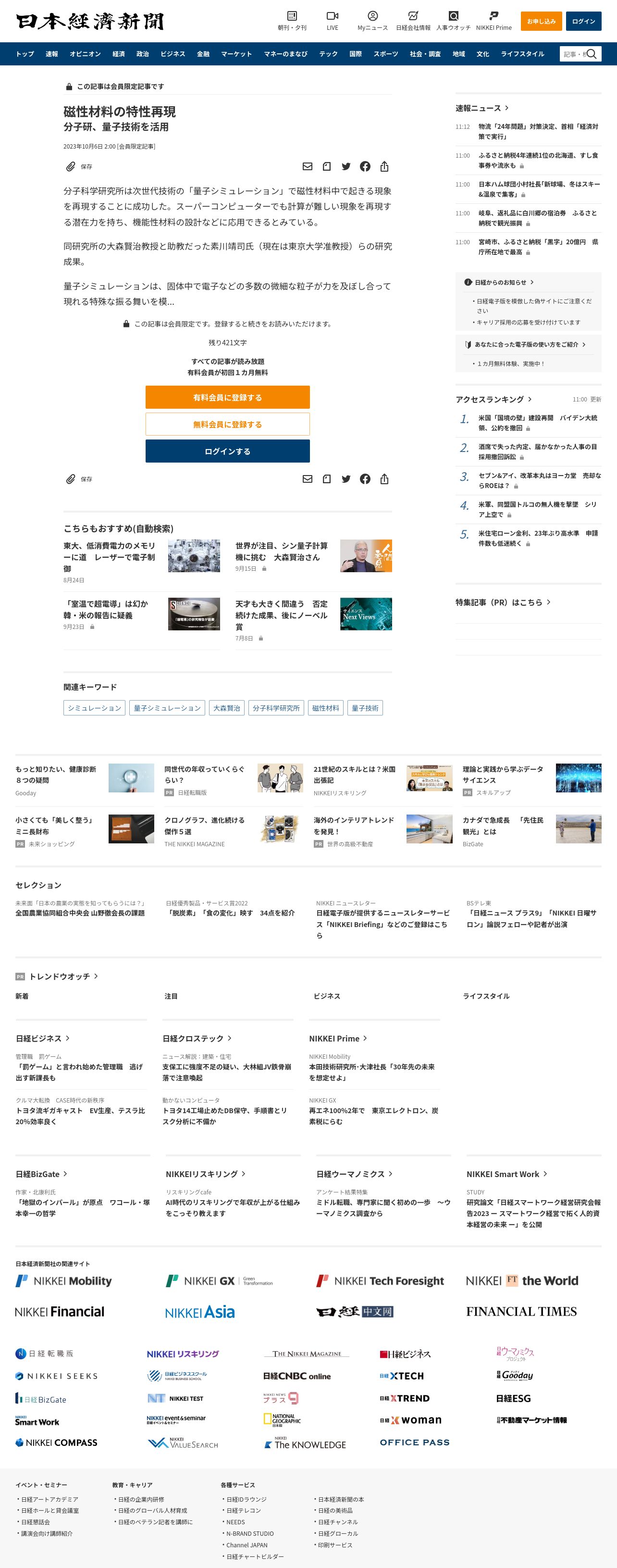Screen dimensions: 617x1568
Task: Click the bottom share upload icon
Action: [x=384, y=479]
